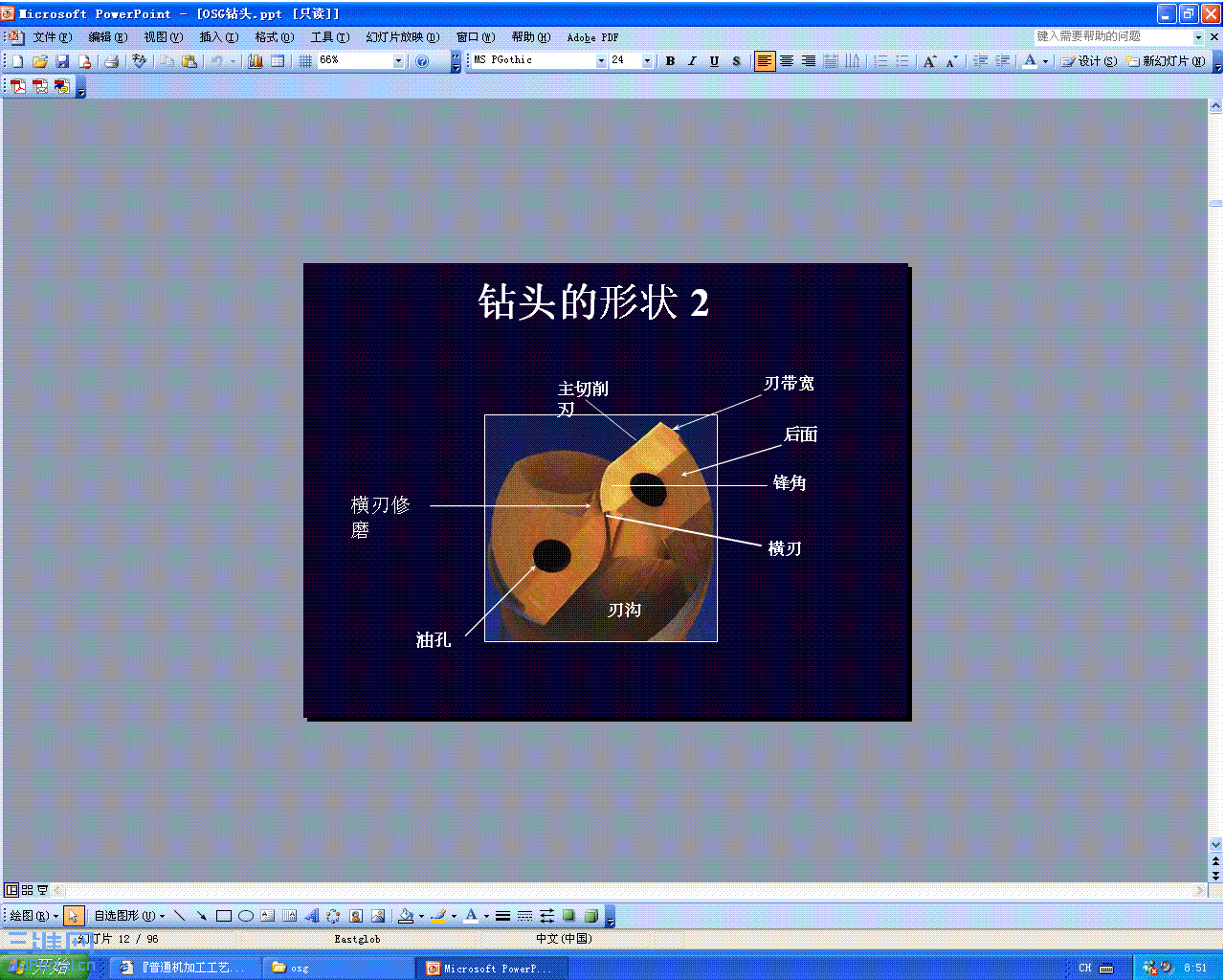Select the Insert Table icon
The image size is (1225, 980).
[x=276, y=60]
